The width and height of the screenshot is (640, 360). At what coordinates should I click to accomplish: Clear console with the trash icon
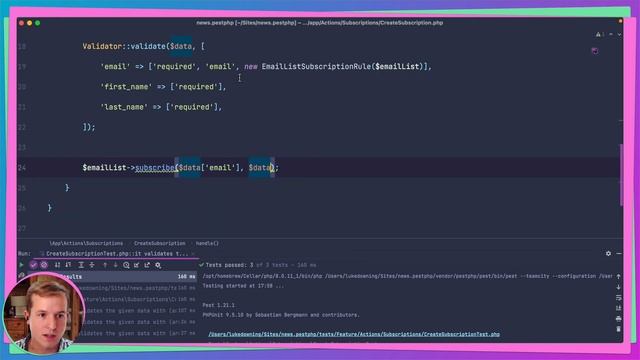click(618, 329)
